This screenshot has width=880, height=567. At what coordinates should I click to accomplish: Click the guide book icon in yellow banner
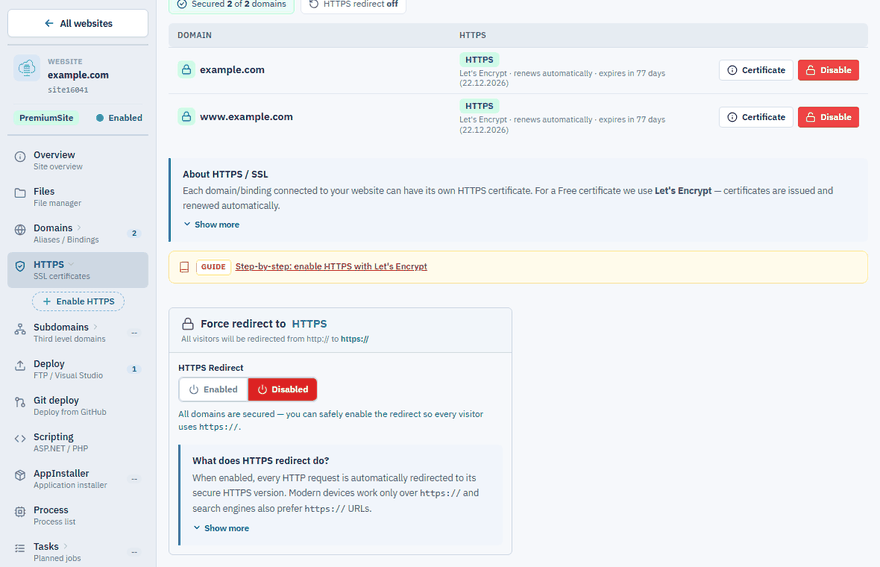click(x=184, y=267)
